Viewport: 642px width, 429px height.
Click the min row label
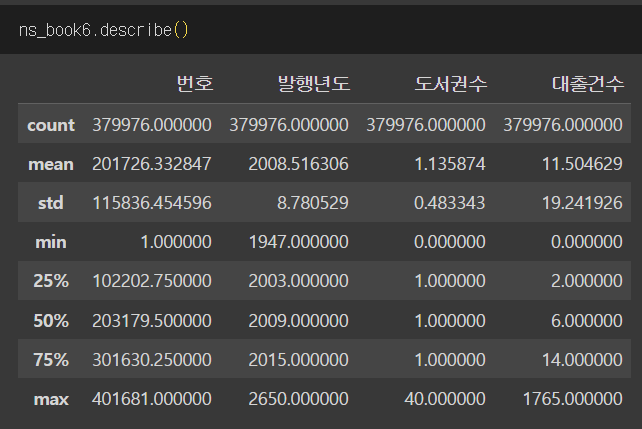point(51,242)
